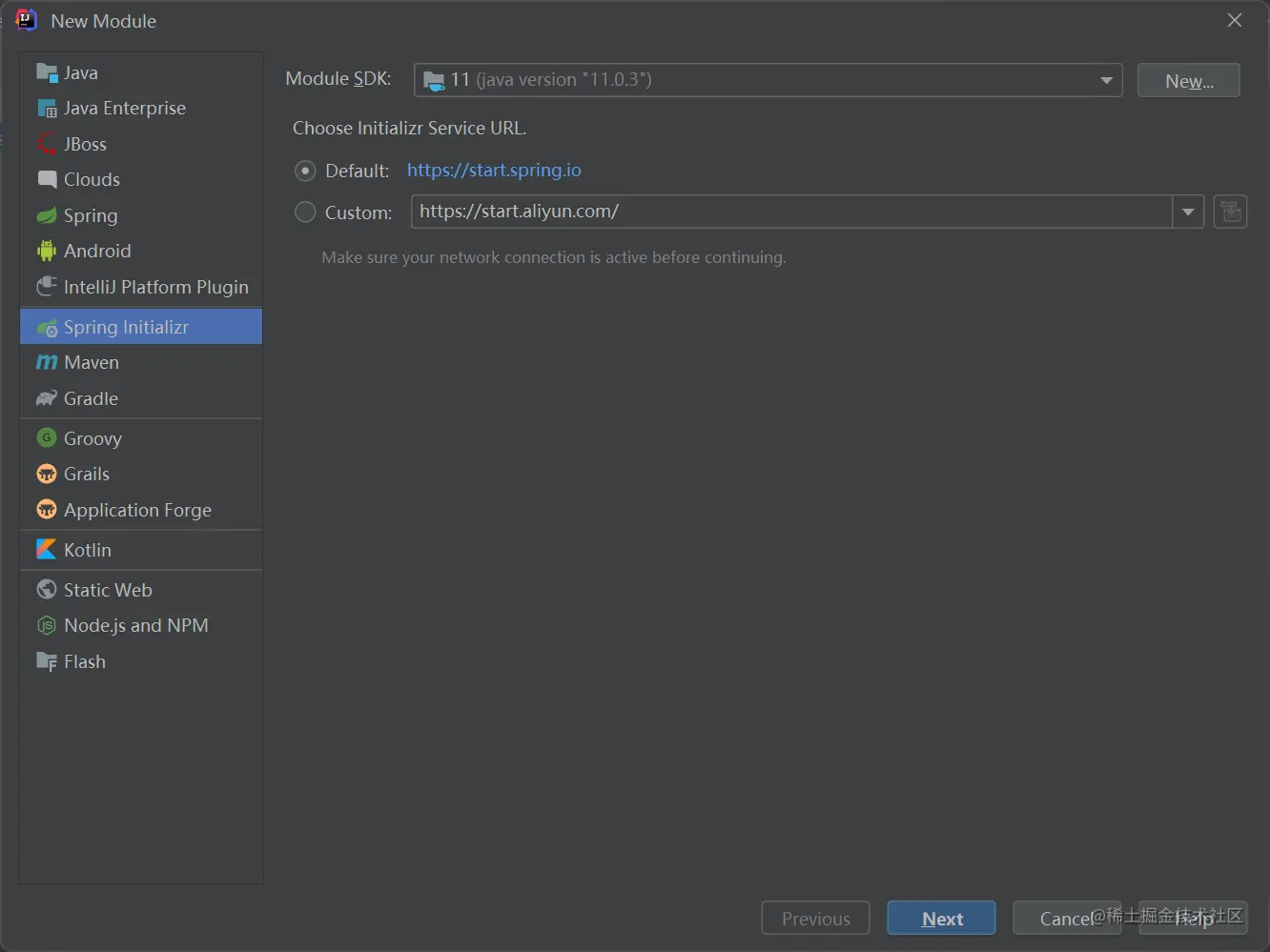
Task: Click the IntelliJ IDEA logo in title bar
Action: point(27,20)
